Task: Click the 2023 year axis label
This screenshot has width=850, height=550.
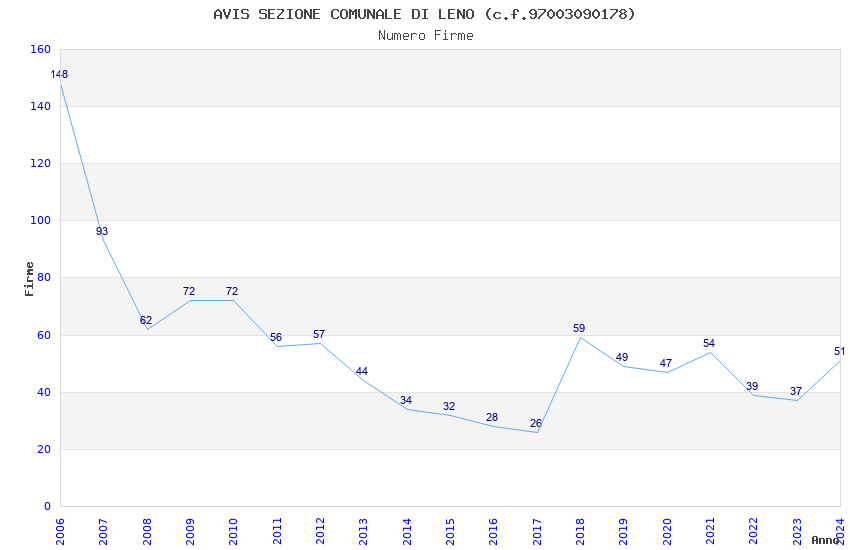Action: pyautogui.click(x=797, y=532)
